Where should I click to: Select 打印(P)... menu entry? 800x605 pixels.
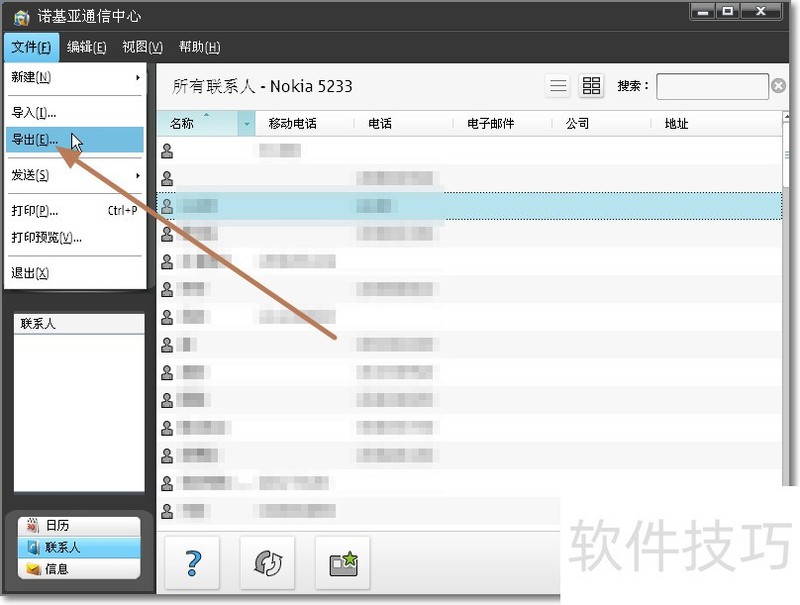tap(74, 210)
